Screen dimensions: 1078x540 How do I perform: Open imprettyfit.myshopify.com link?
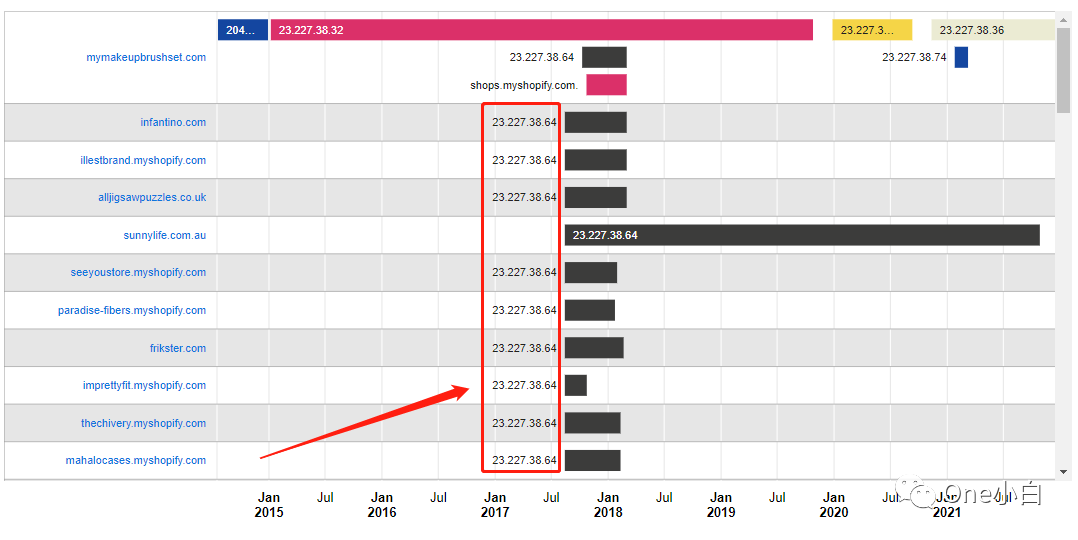pyautogui.click(x=144, y=385)
